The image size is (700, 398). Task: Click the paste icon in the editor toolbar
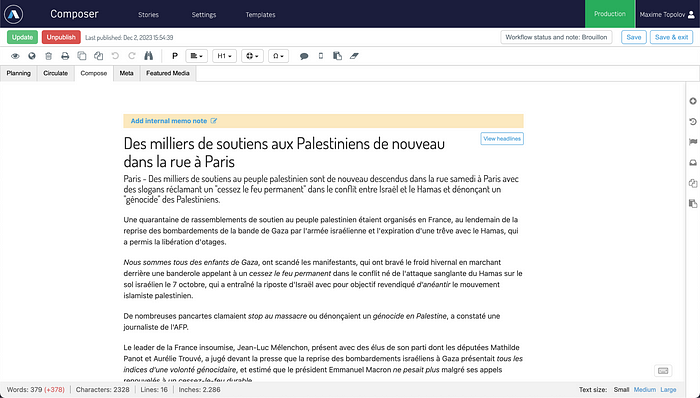point(338,56)
